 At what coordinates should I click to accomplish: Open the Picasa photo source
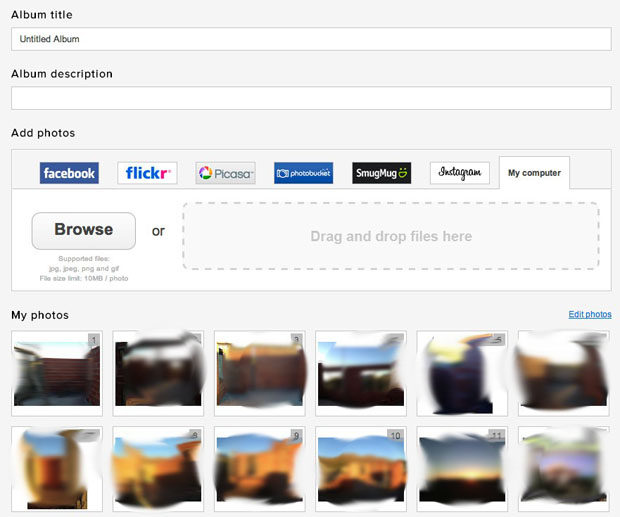pyautogui.click(x=225, y=173)
